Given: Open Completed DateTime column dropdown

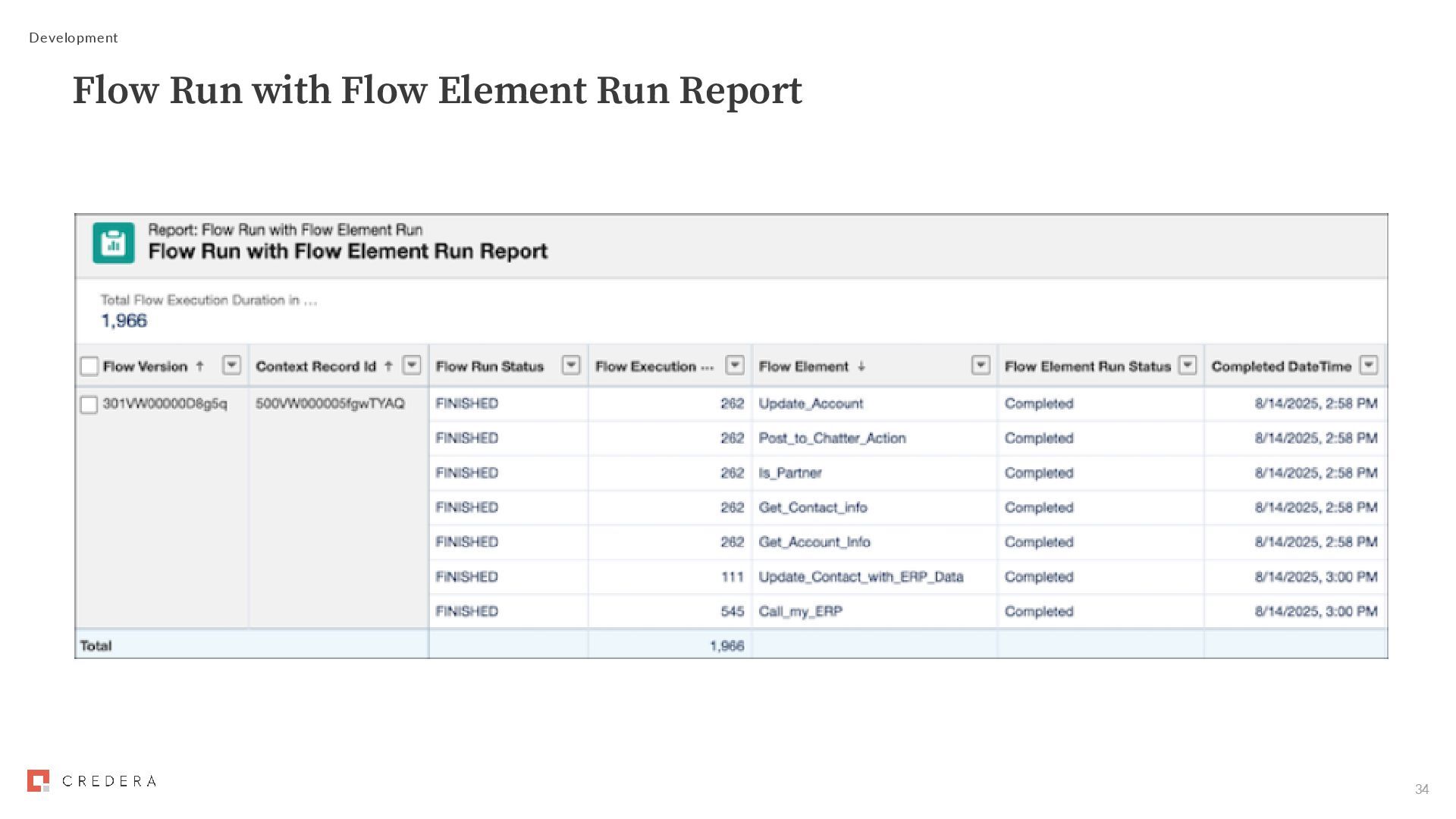Looking at the screenshot, I should [x=1368, y=366].
